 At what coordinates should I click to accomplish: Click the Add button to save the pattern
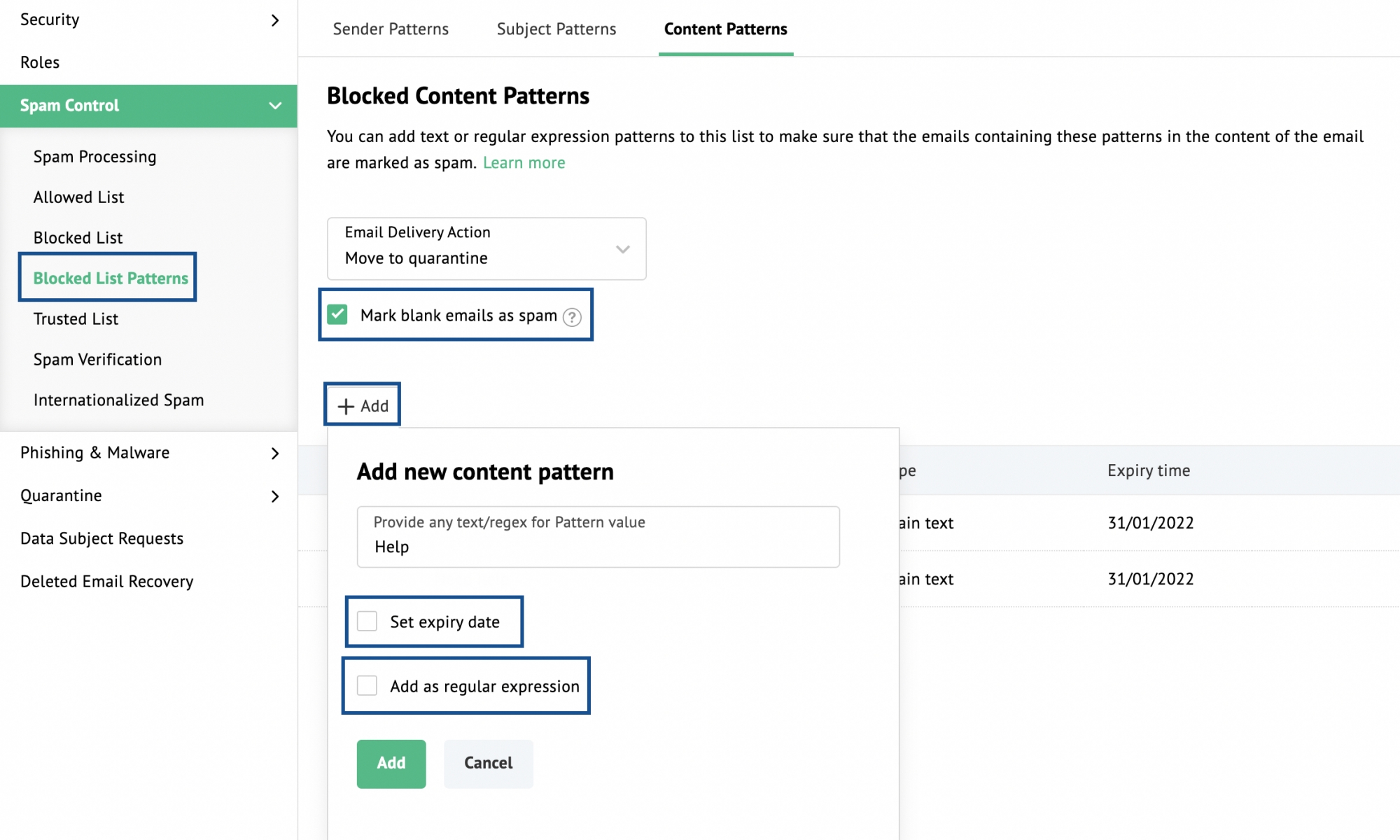[x=391, y=764]
